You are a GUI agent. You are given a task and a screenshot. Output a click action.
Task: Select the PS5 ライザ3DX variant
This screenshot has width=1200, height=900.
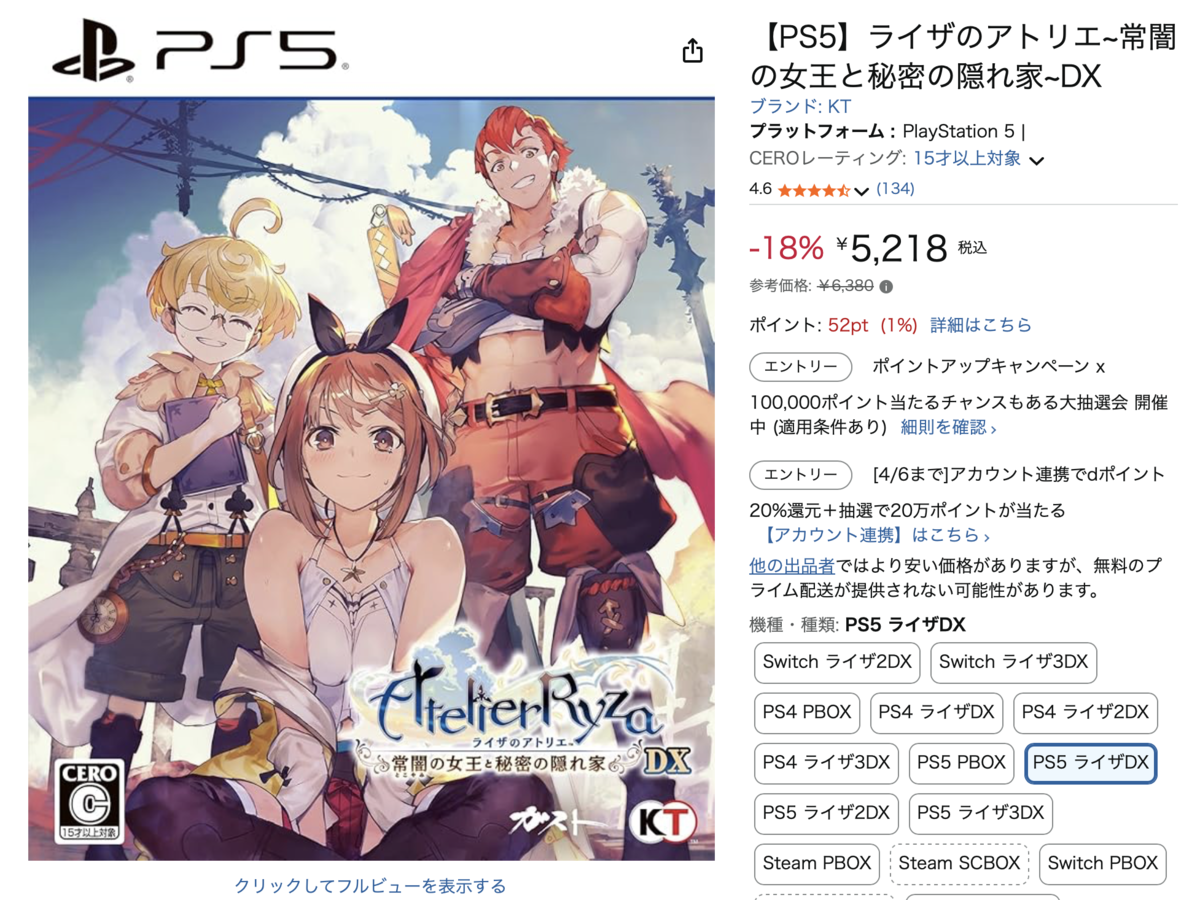[x=980, y=812]
